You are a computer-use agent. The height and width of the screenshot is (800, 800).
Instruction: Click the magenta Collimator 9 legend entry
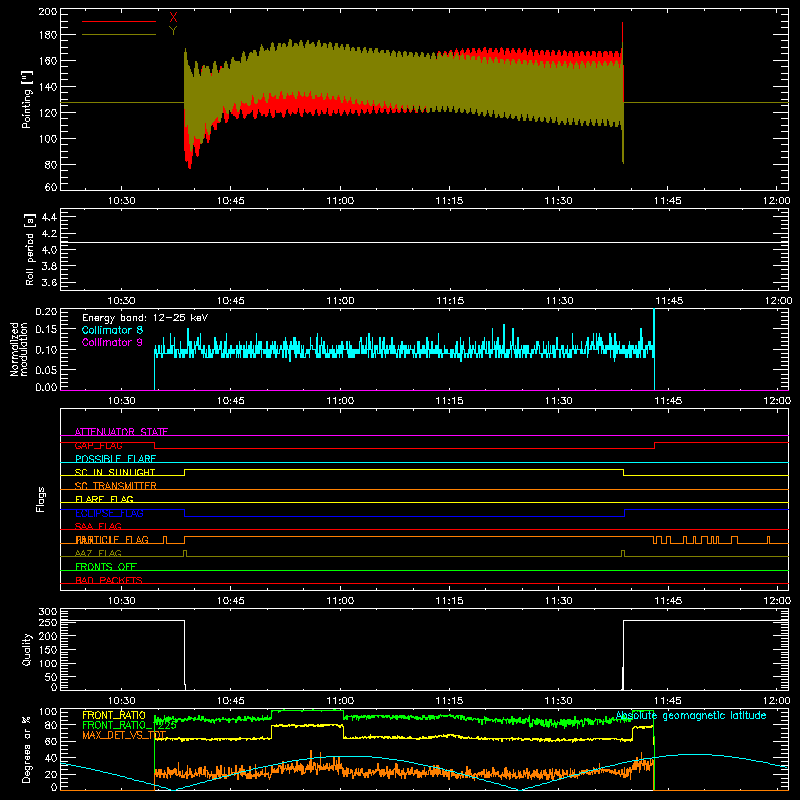click(x=112, y=342)
